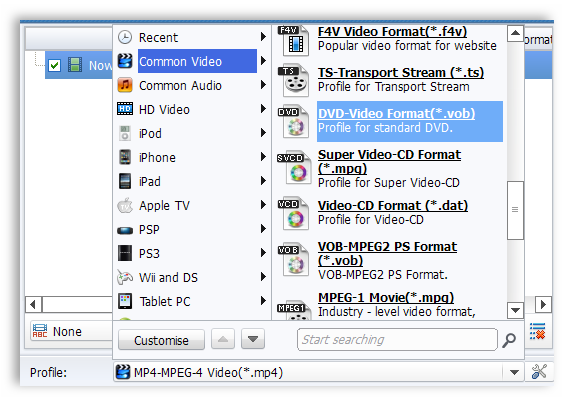574x406 pixels.
Task: Click the clear list icon with red X
Action: (537, 331)
